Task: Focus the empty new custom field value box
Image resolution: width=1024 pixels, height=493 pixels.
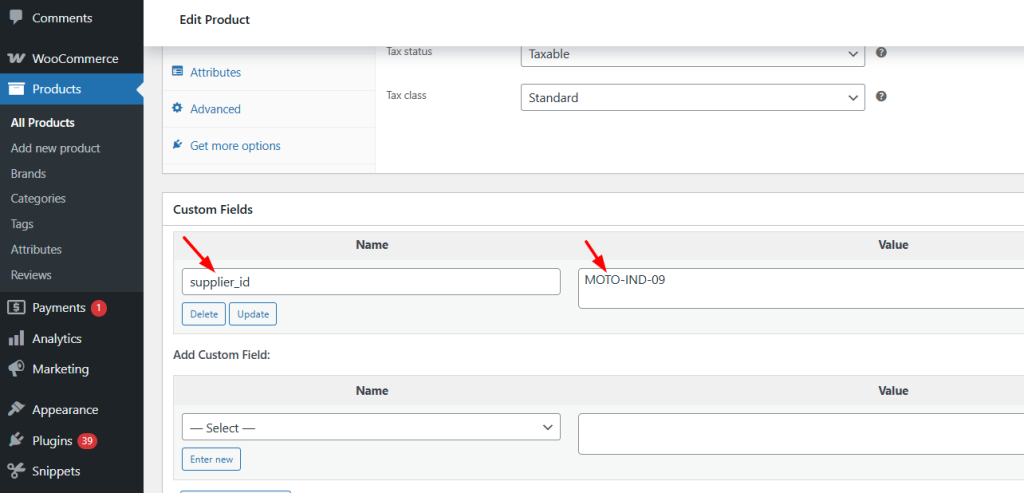Action: [x=801, y=434]
